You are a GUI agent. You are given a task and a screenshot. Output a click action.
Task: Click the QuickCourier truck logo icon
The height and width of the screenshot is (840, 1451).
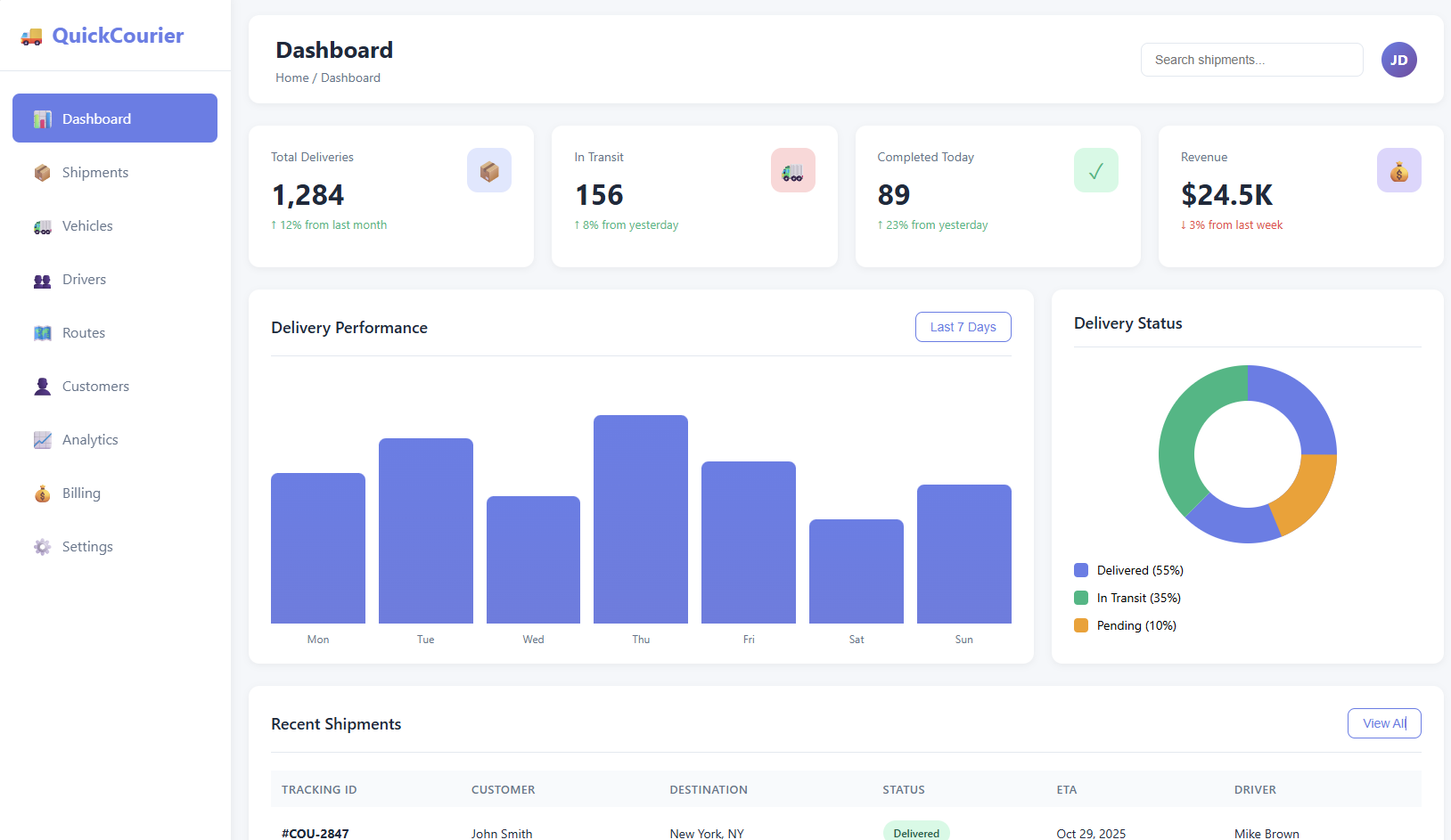coord(31,37)
